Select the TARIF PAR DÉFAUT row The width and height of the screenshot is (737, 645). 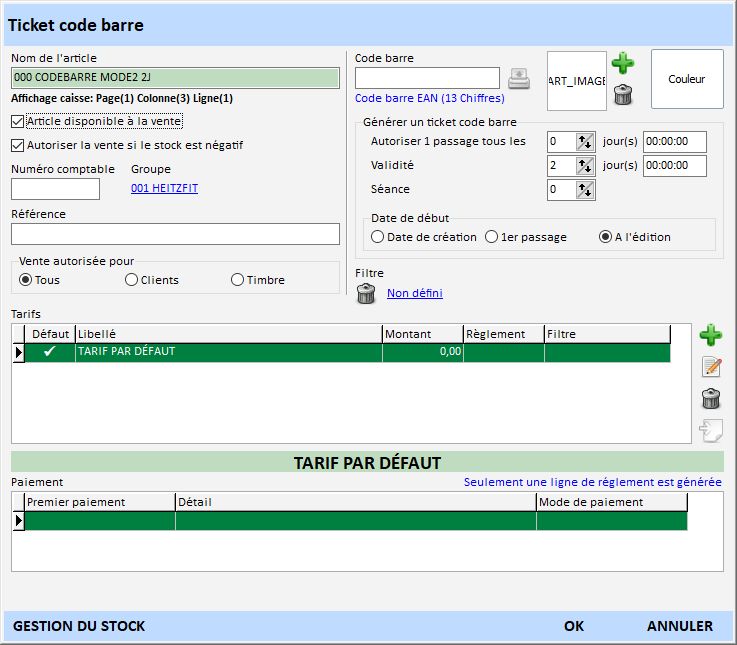pyautogui.click(x=347, y=352)
